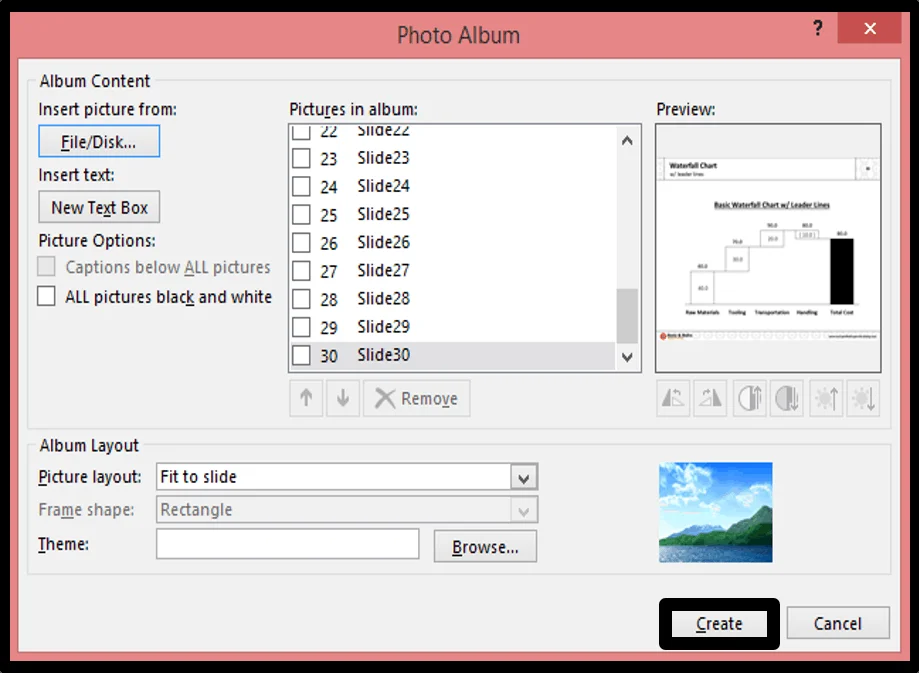Select the Slide28 list entry
This screenshot has height=673, width=919.
click(x=452, y=299)
